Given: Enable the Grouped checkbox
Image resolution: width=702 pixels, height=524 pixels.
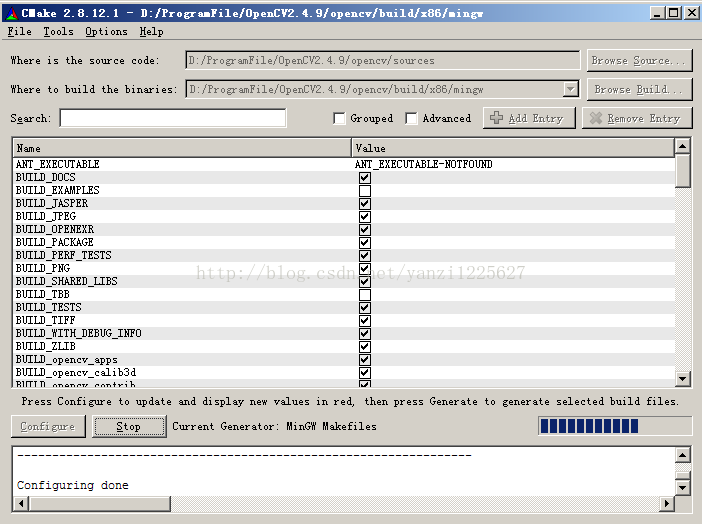Looking at the screenshot, I should point(339,118).
